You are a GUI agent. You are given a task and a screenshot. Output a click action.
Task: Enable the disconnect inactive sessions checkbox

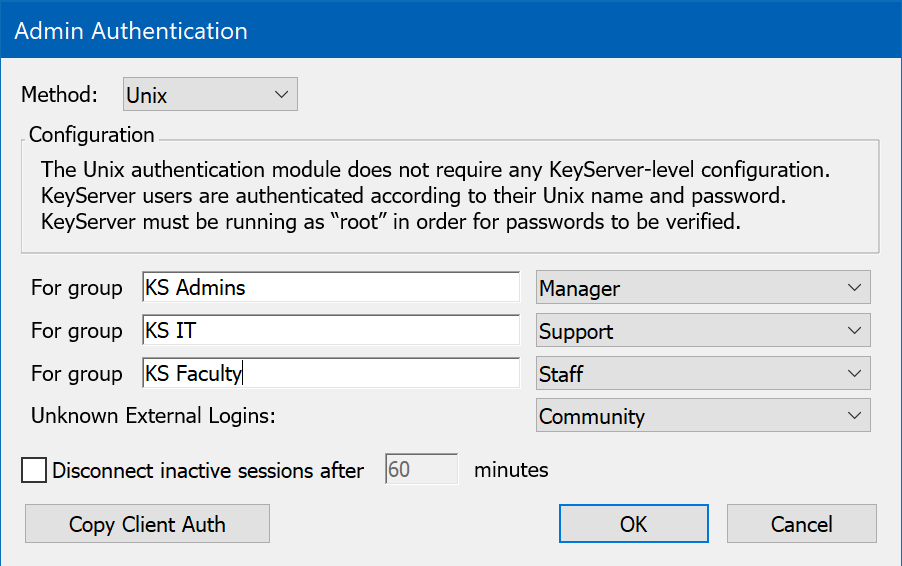coord(34,470)
